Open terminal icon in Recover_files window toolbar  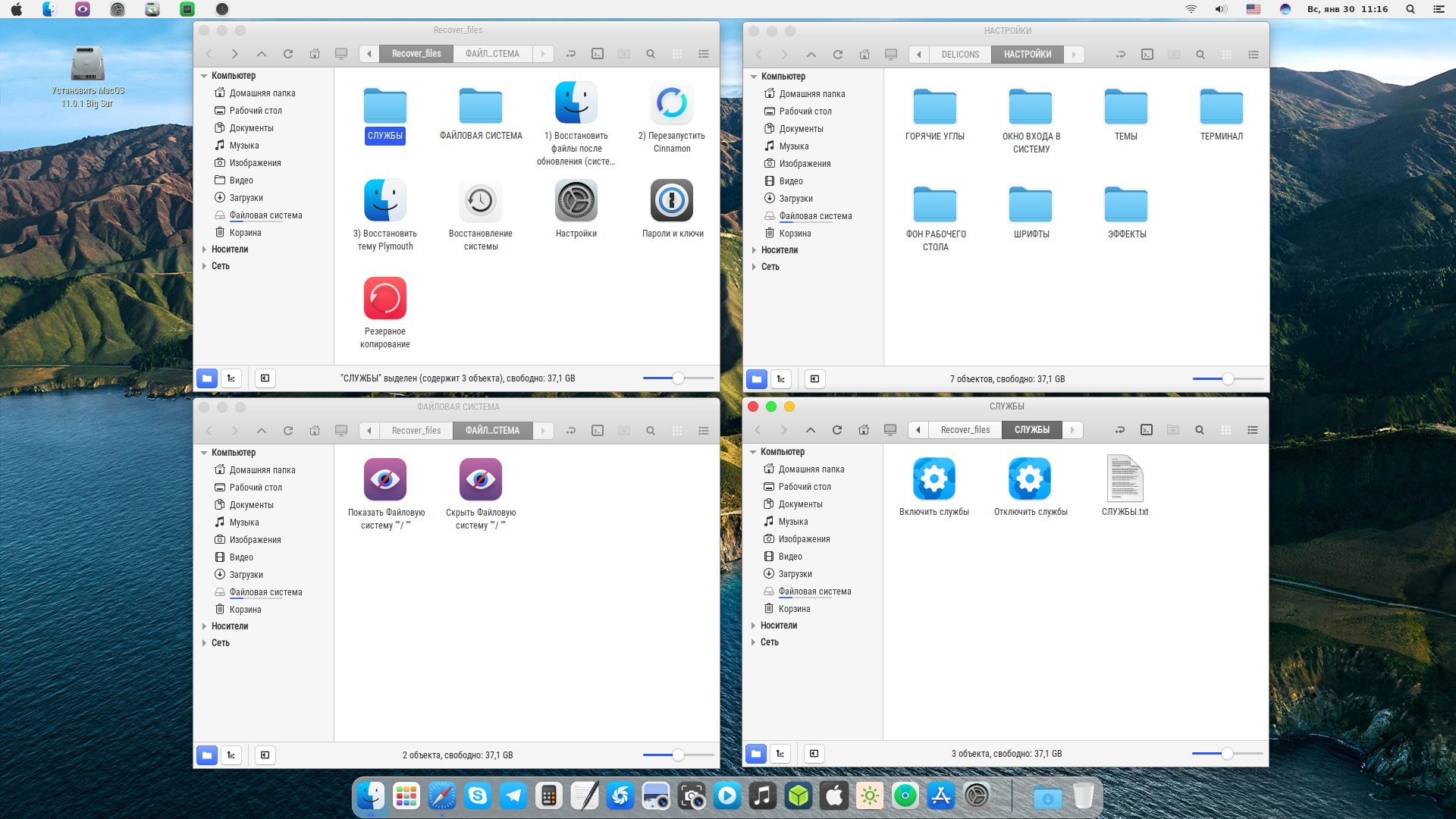598,54
